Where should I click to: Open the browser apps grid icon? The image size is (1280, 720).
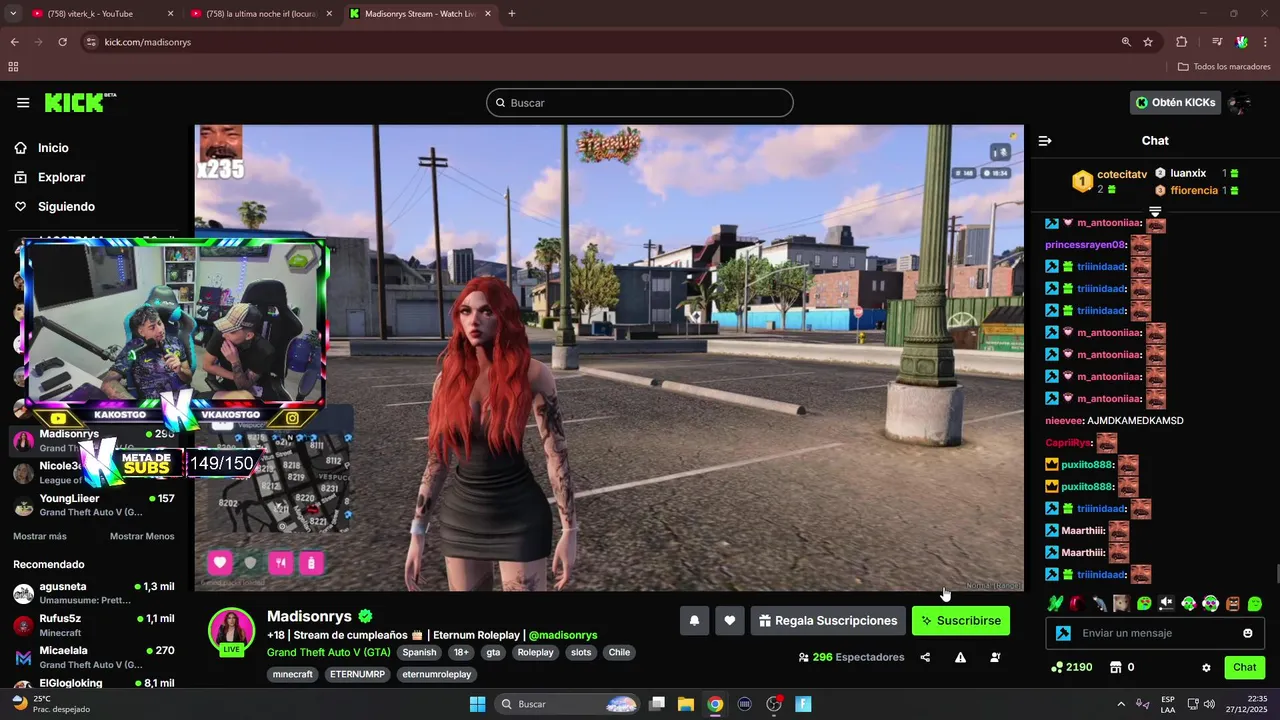point(13,67)
